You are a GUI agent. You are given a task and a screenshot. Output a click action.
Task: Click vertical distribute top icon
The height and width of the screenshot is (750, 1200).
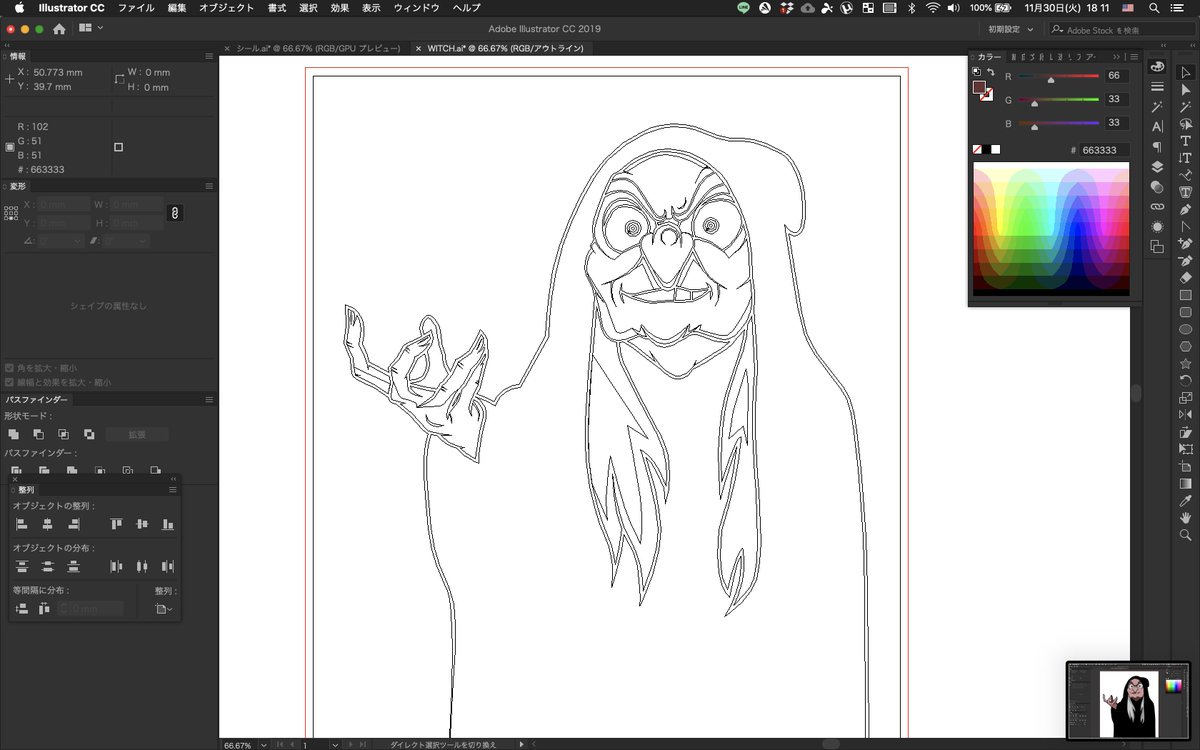point(21,566)
